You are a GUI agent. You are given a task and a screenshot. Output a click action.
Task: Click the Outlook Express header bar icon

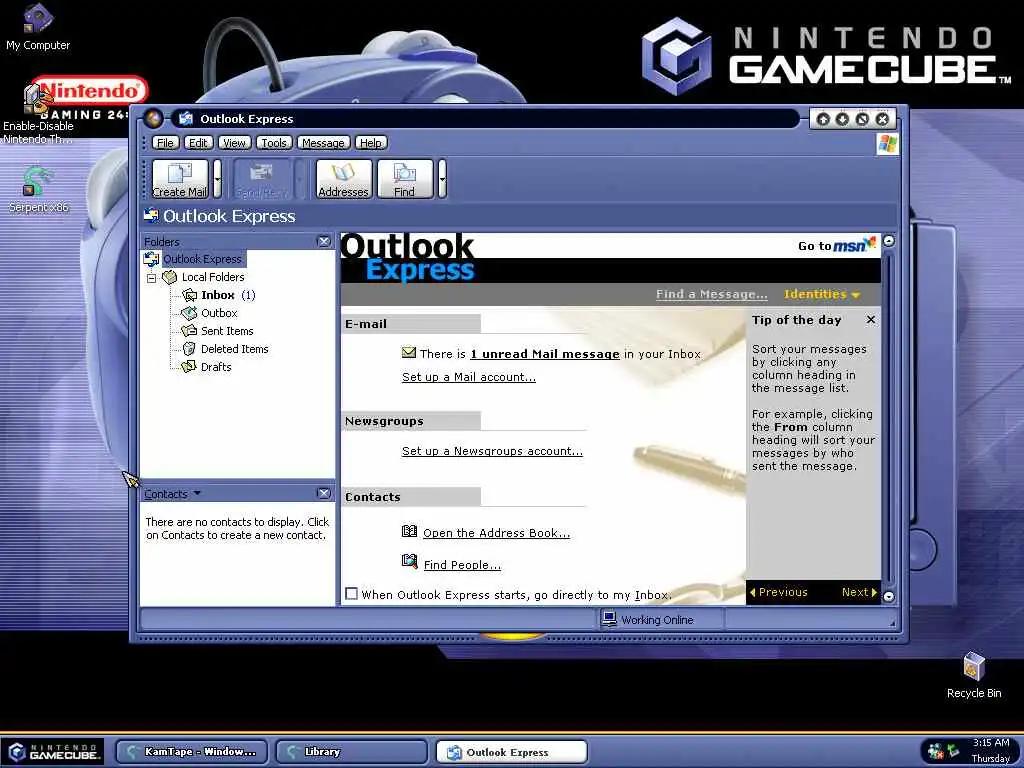pos(151,215)
